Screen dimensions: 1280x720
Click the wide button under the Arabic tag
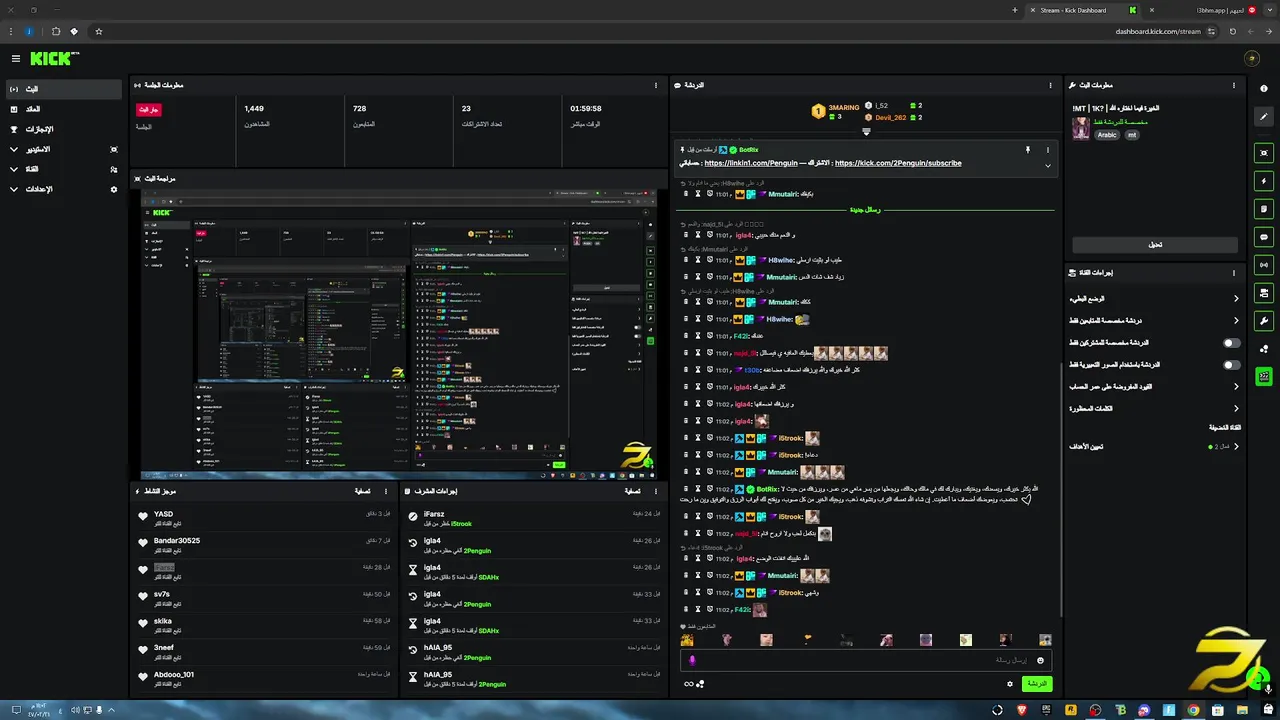click(1155, 245)
